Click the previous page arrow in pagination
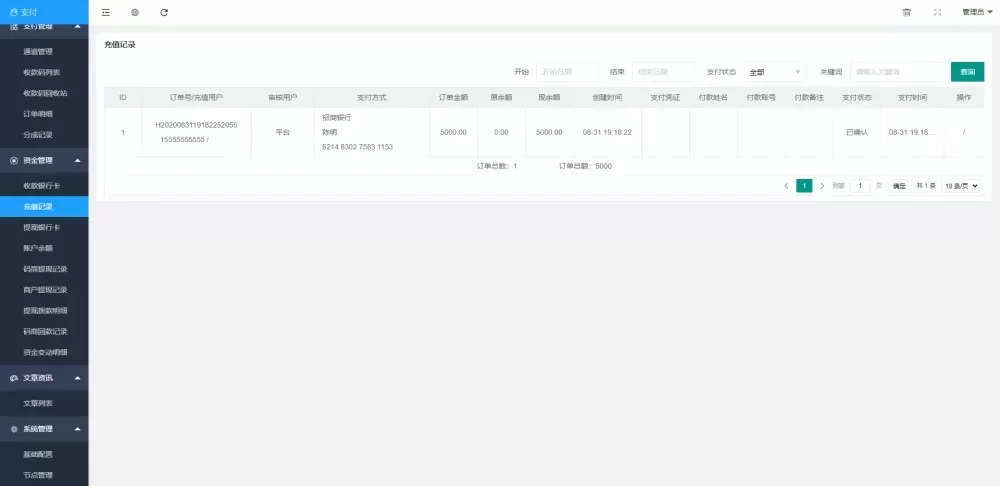This screenshot has height=486, width=1000. coord(786,186)
